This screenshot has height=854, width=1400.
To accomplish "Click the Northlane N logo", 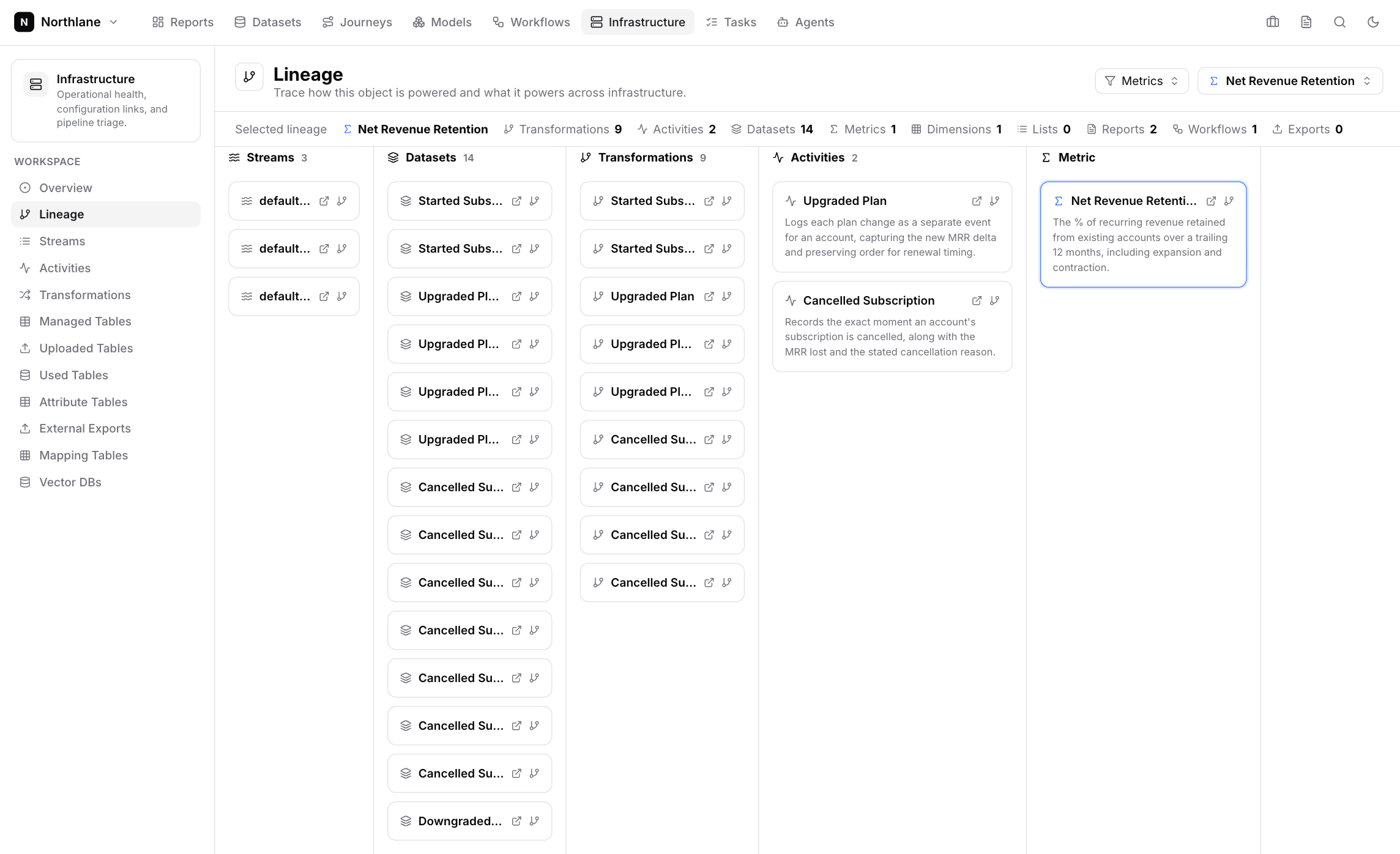I will (24, 22).
